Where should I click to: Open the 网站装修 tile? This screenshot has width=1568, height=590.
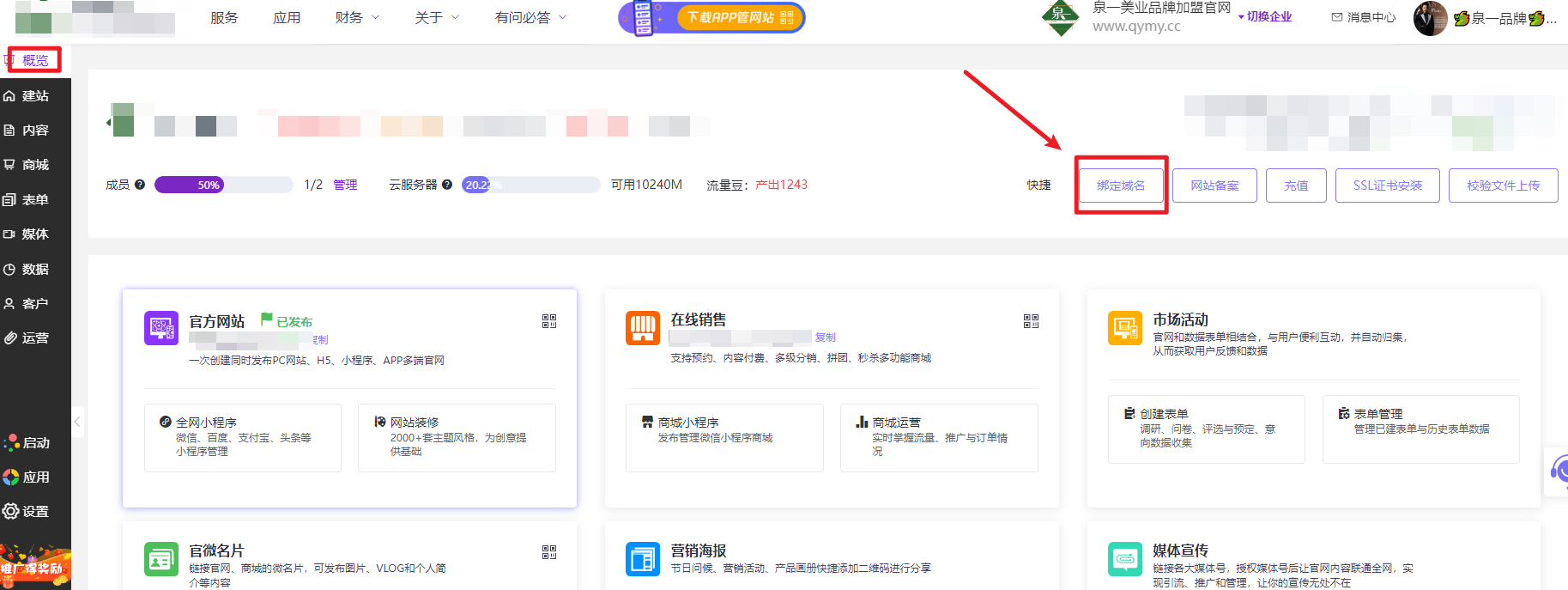click(x=457, y=437)
